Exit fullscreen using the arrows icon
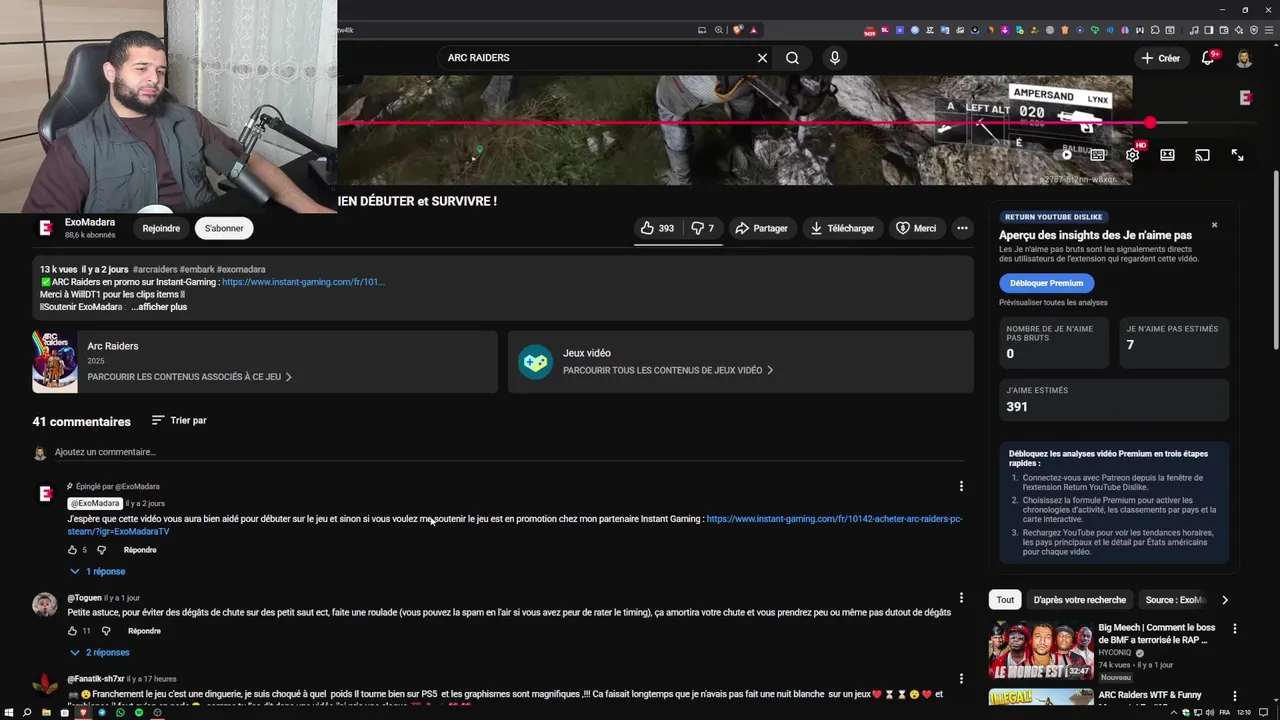Screen dimensions: 1280x720 [1237, 155]
